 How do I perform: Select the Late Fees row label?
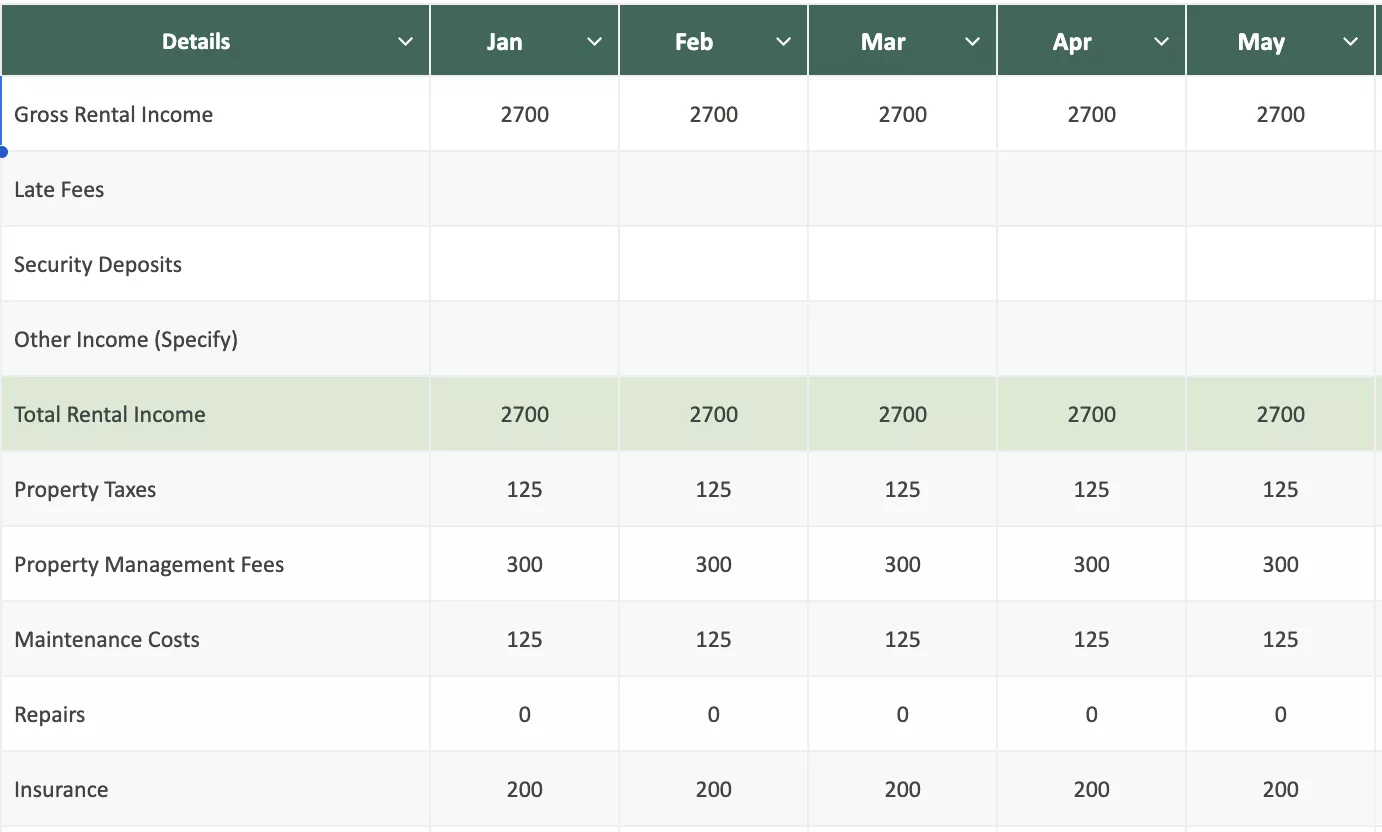pos(58,189)
